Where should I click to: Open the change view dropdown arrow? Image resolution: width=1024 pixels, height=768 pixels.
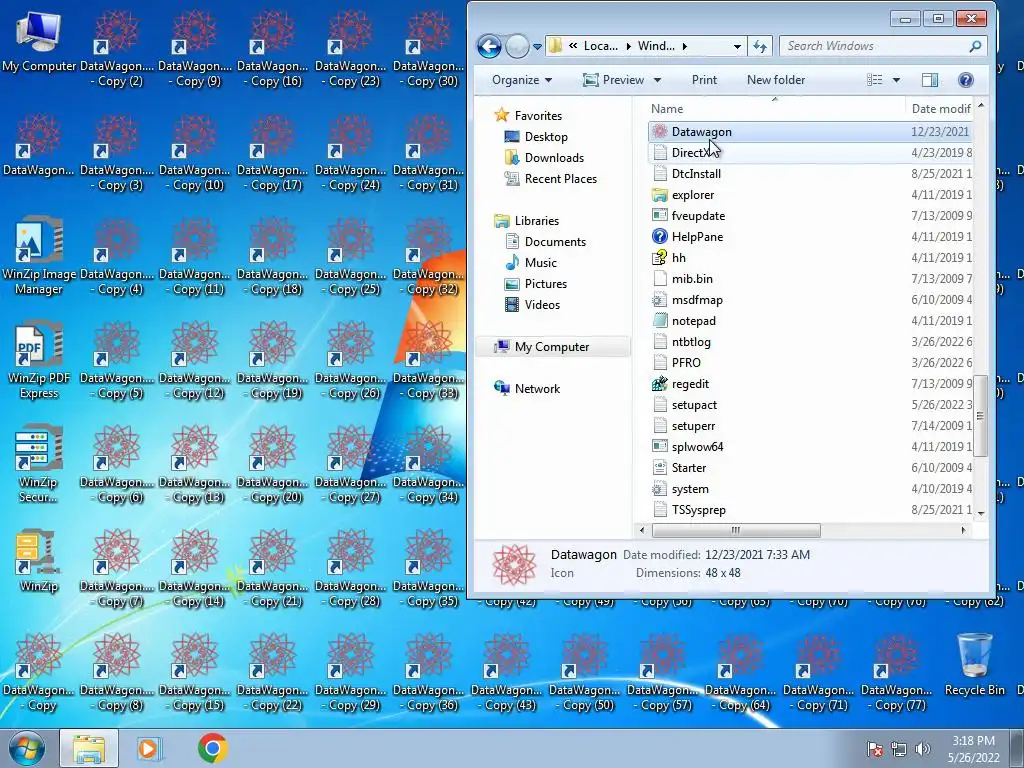coord(897,80)
